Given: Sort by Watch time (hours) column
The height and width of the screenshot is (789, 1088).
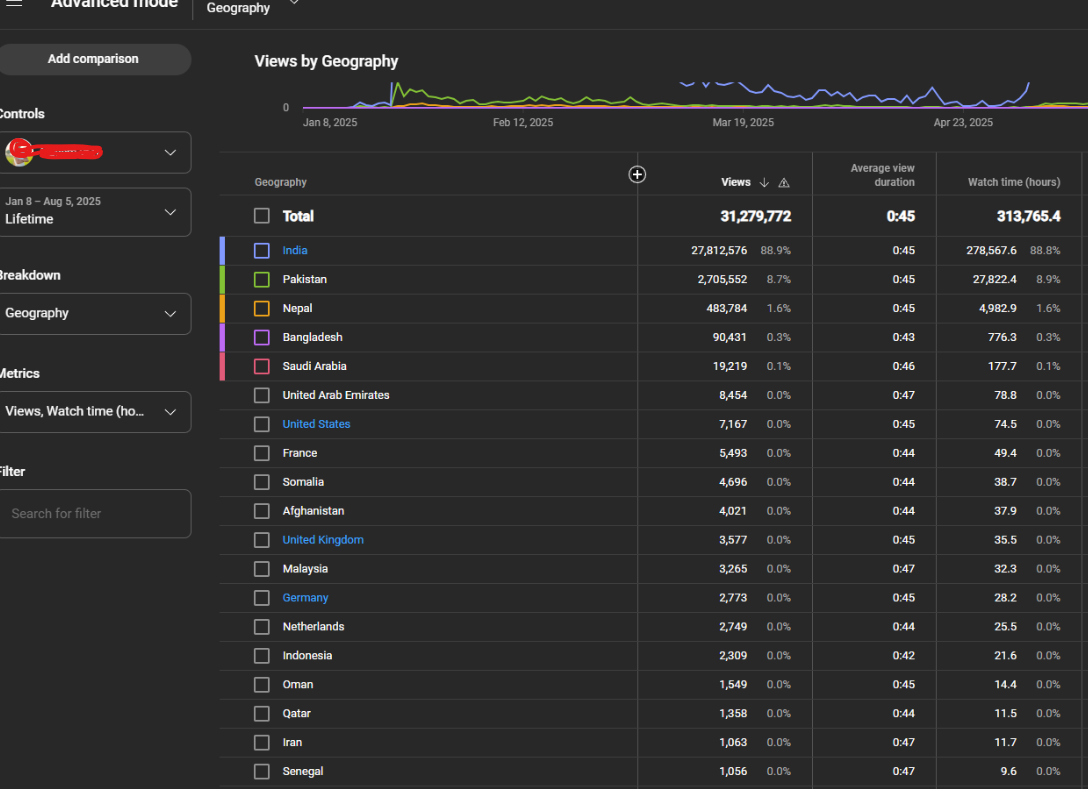Looking at the screenshot, I should click(1013, 183).
